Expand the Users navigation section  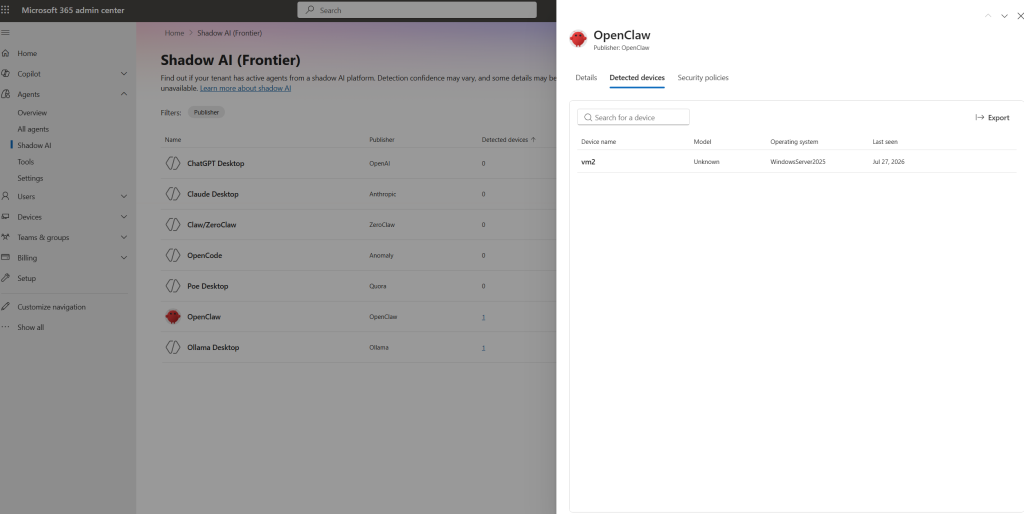point(124,196)
